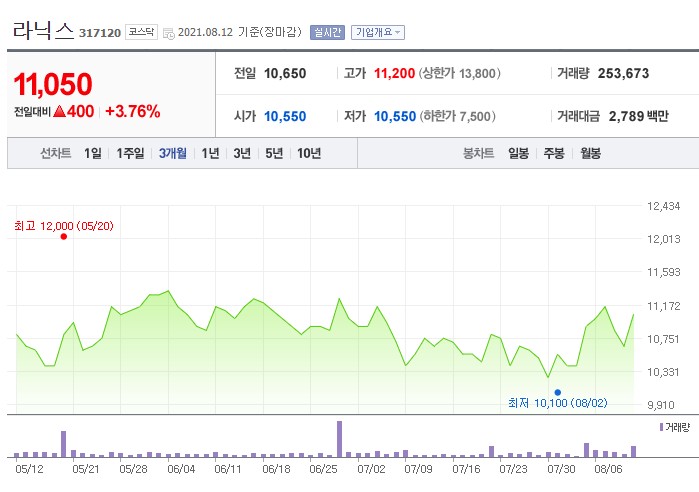Click the 11,172 y-axis label

coord(663,306)
